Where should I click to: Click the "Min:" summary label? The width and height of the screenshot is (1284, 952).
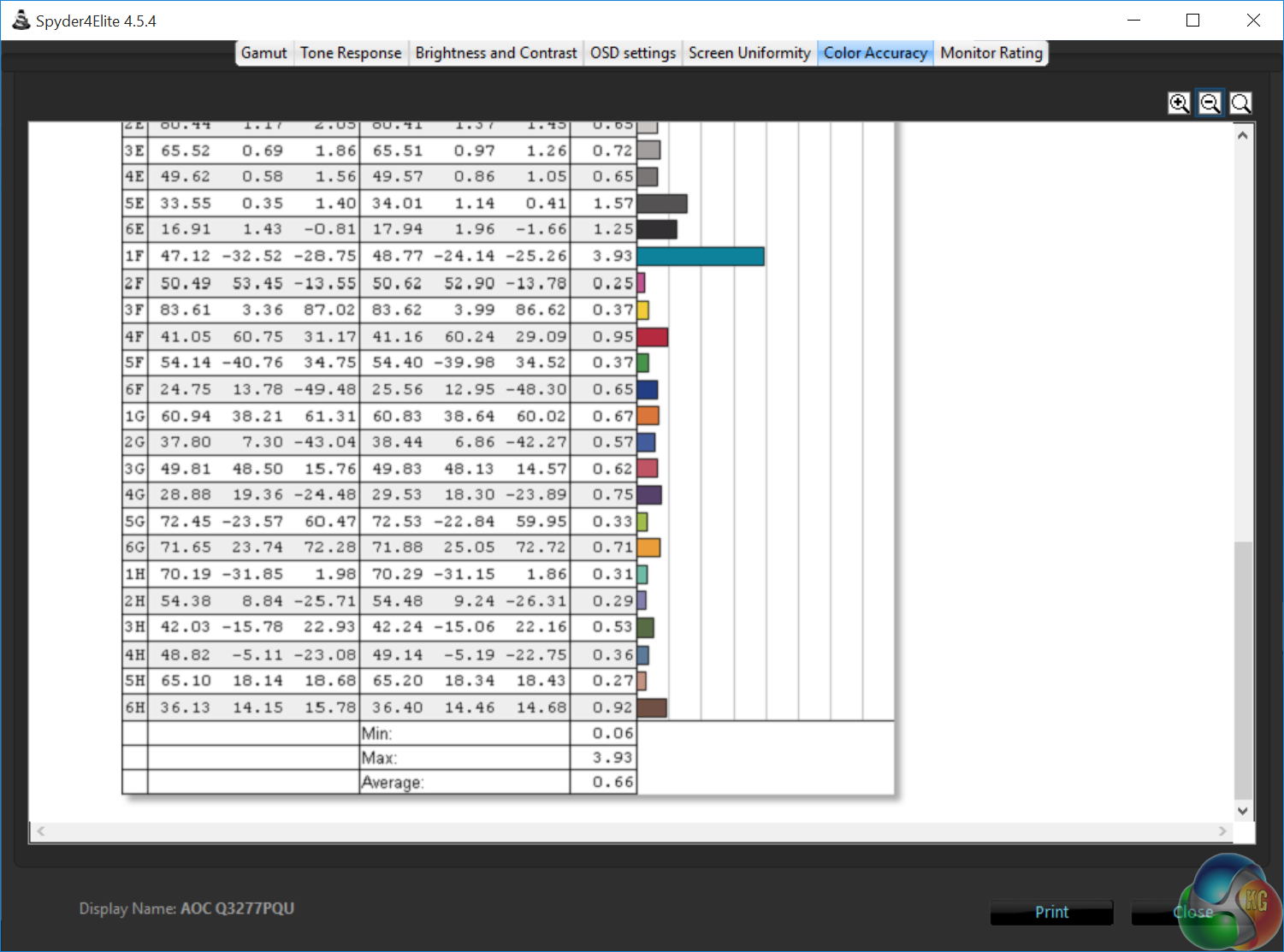(x=376, y=734)
